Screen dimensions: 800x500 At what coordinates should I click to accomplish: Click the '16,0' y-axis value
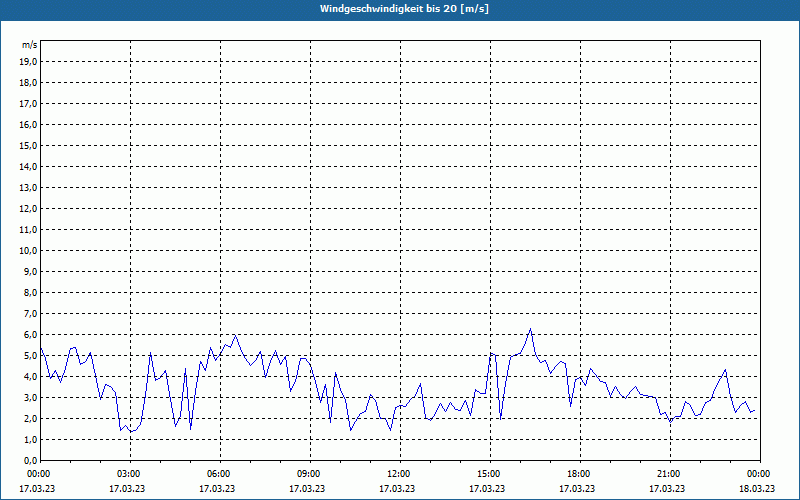28,124
